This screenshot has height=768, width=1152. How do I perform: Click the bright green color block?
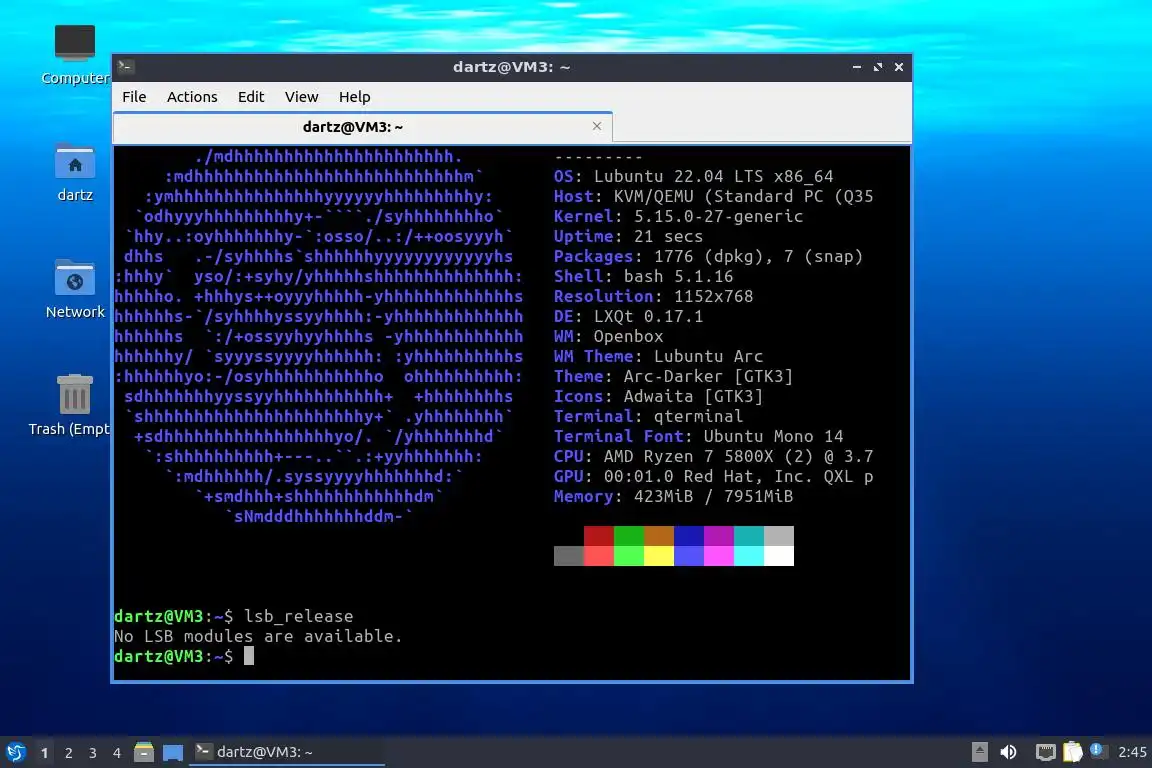click(x=629, y=556)
